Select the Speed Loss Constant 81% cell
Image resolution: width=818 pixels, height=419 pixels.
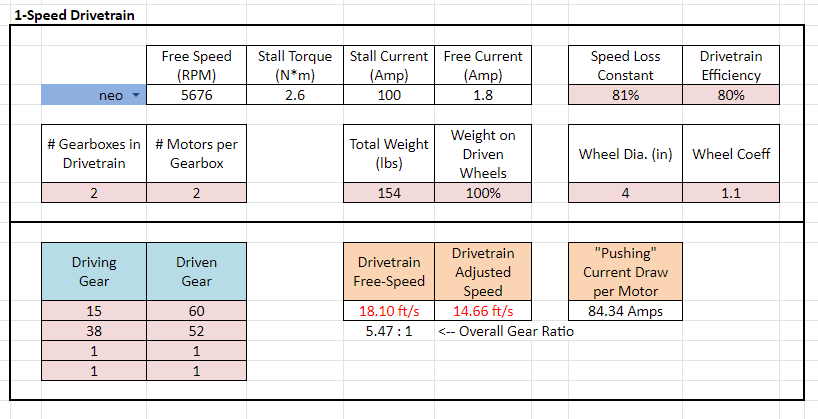pos(625,95)
